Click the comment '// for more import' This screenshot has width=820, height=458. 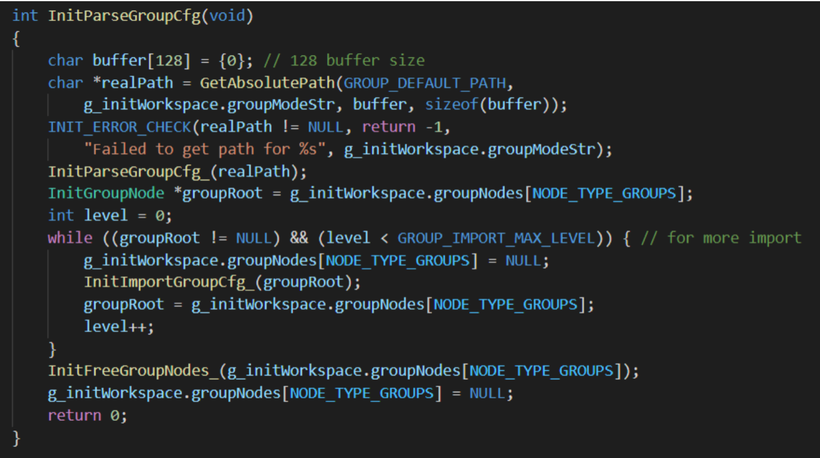point(721,238)
